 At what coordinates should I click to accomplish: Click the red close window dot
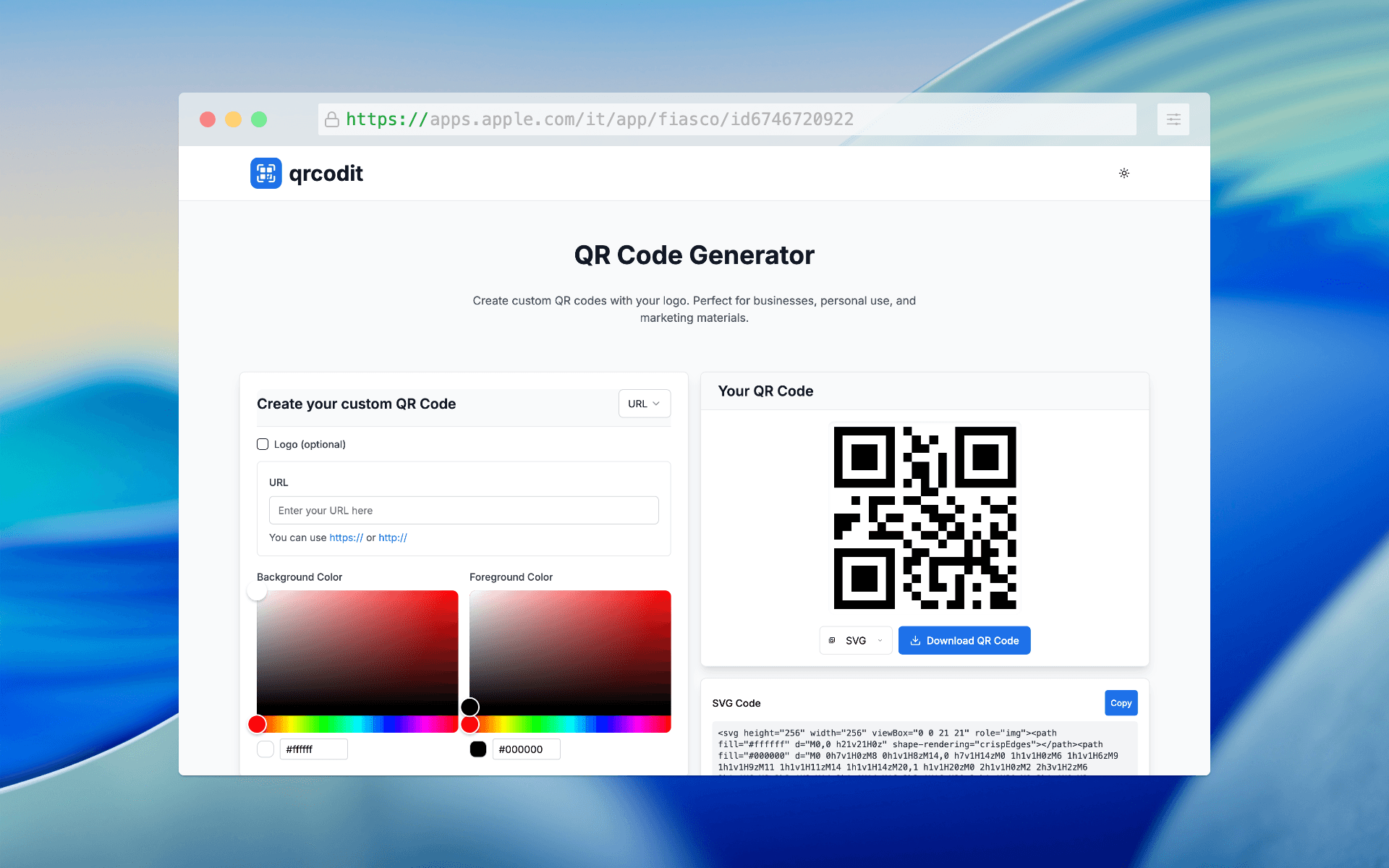pyautogui.click(x=208, y=119)
